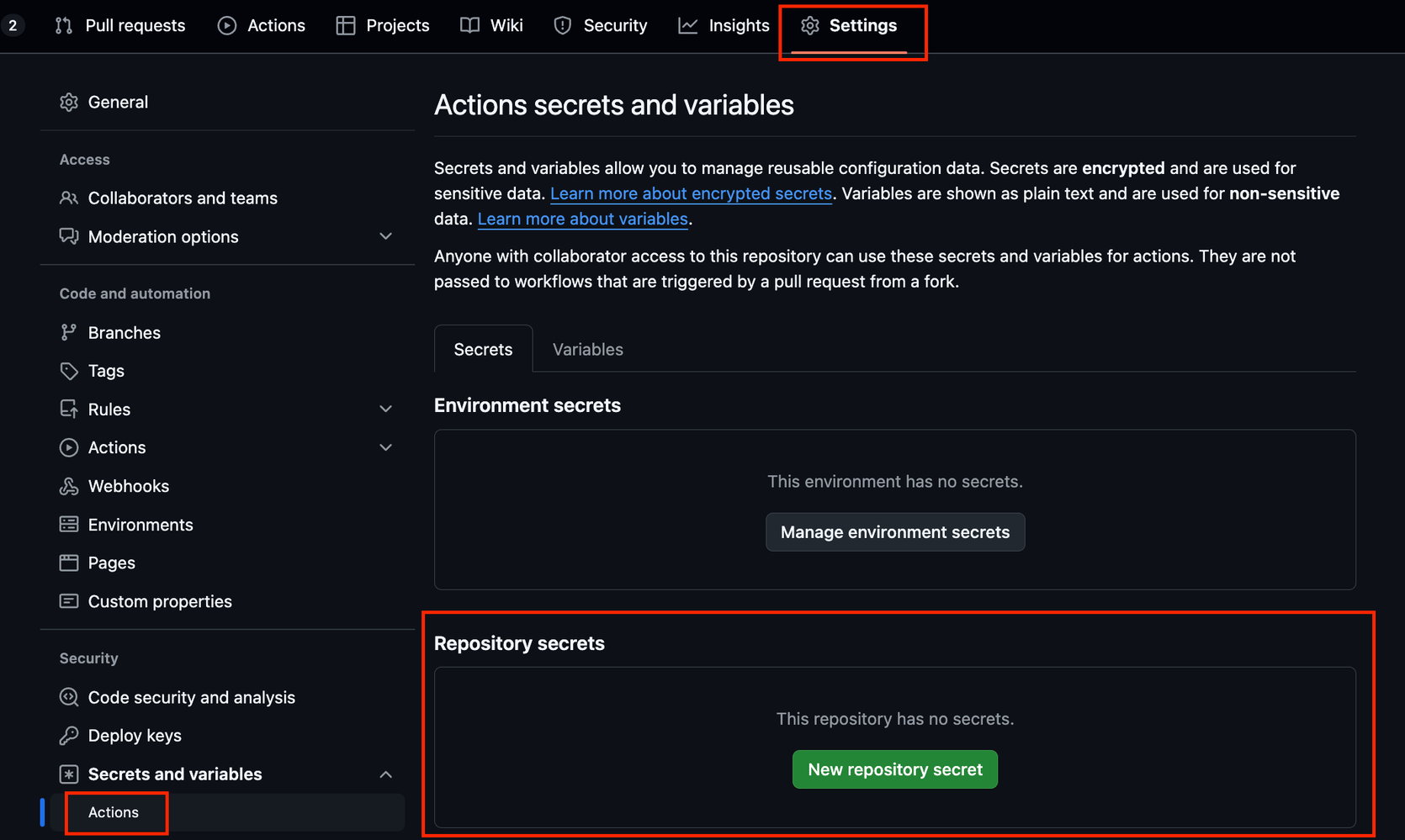Click the Projects table icon
The height and width of the screenshot is (840, 1405).
(x=345, y=25)
